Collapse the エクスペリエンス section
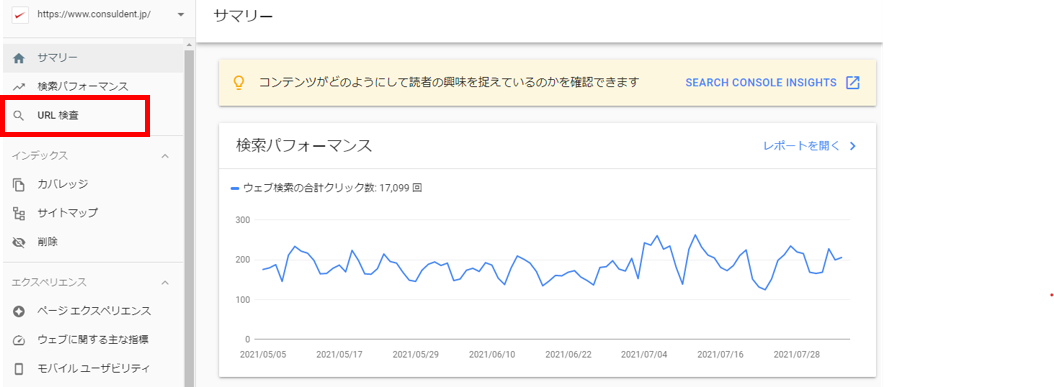 click(165, 282)
